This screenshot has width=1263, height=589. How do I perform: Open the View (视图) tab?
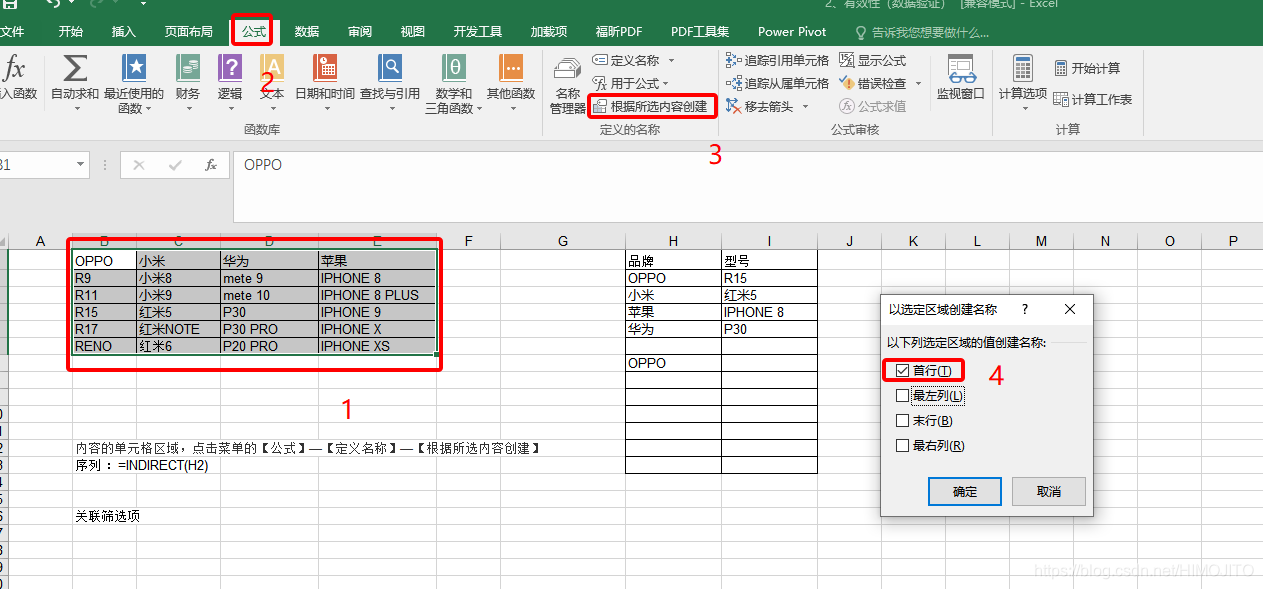pyautogui.click(x=413, y=32)
